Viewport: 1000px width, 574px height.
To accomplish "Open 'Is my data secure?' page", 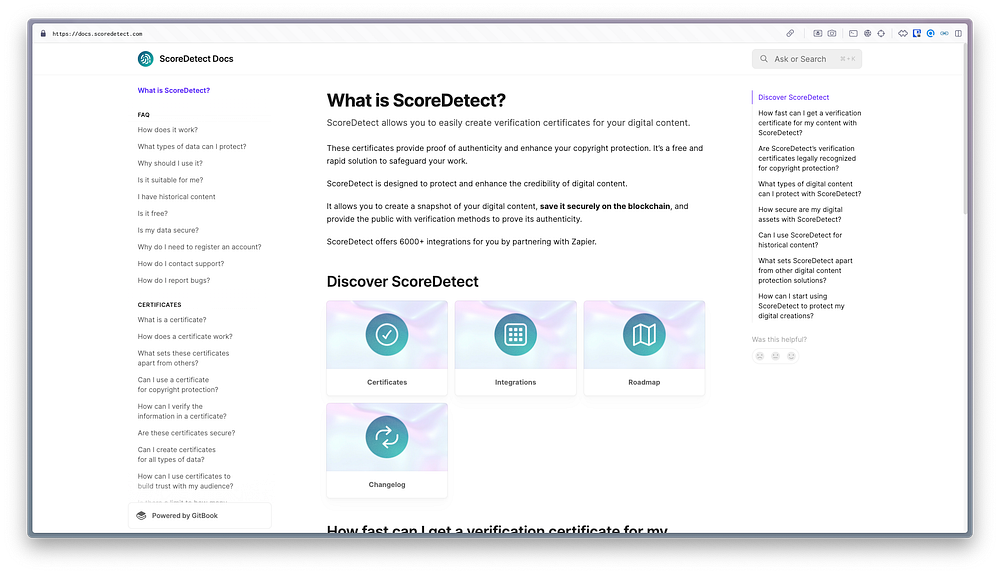I will 168,230.
